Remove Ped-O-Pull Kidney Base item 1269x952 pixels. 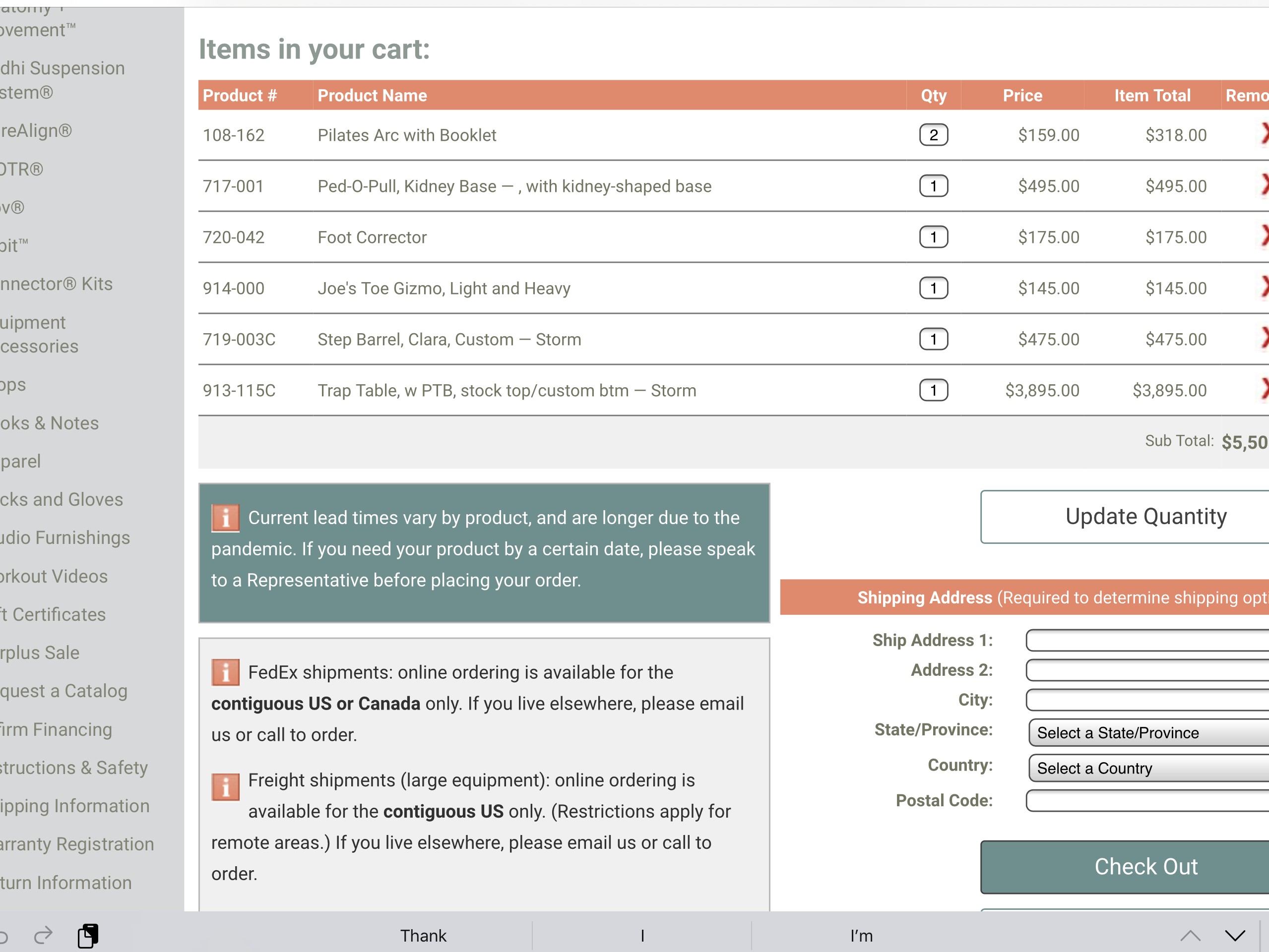click(1264, 184)
